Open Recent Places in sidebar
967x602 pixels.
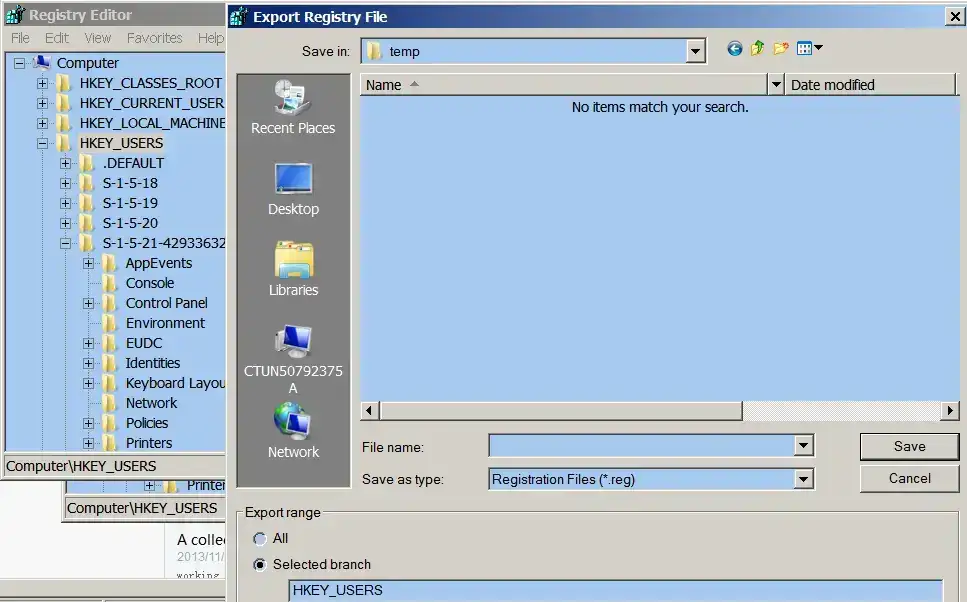[x=293, y=107]
